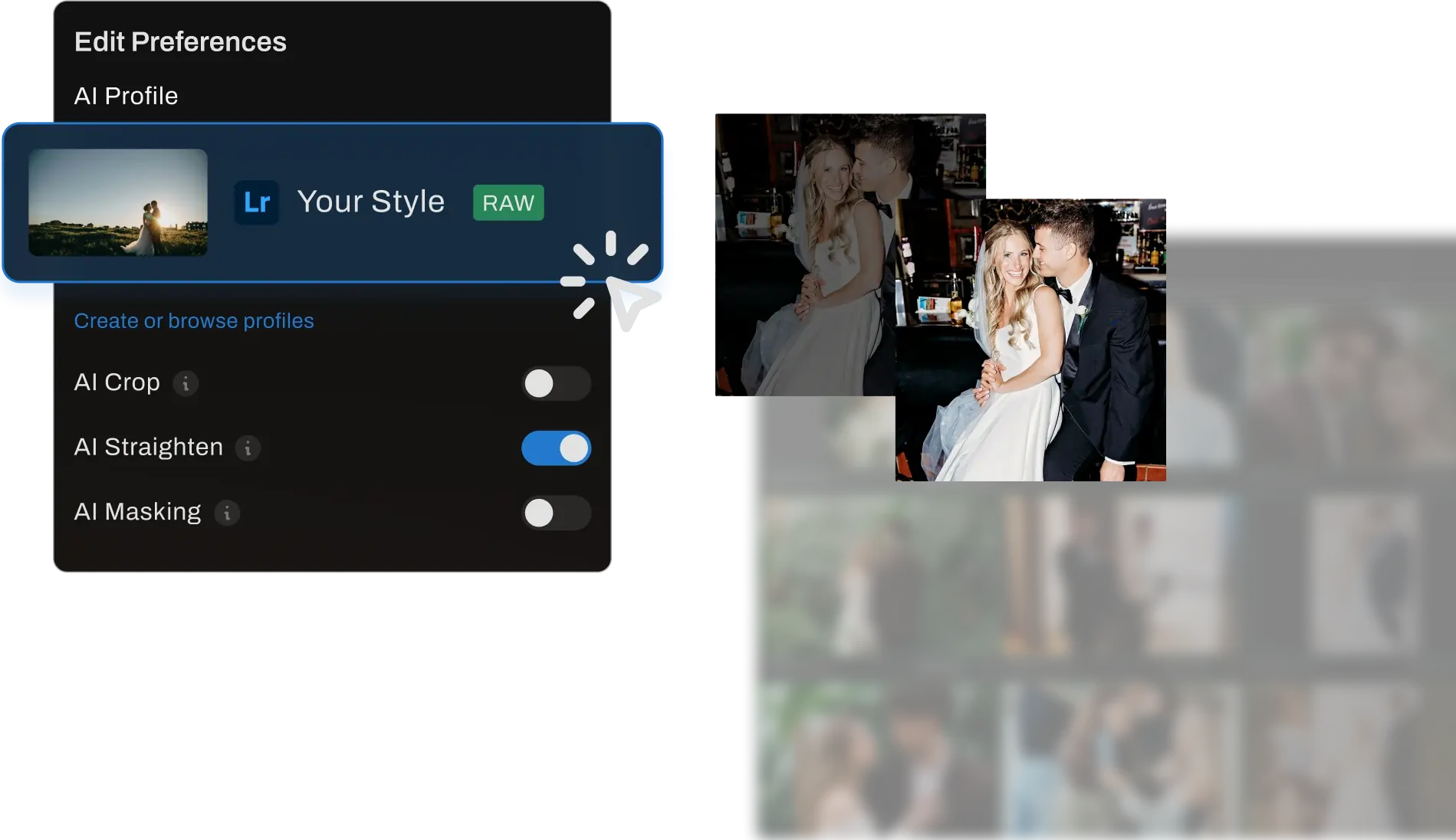
Task: Click the Edit Preferences heading
Action: point(180,42)
